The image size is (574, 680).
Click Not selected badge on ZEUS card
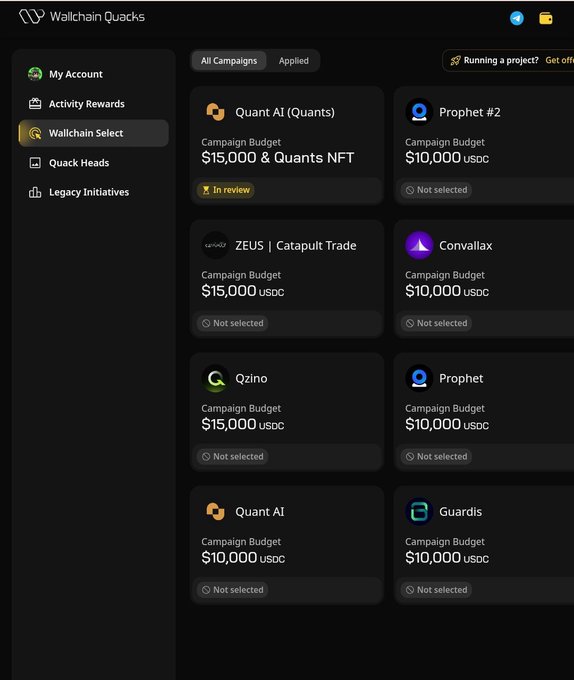point(233,323)
